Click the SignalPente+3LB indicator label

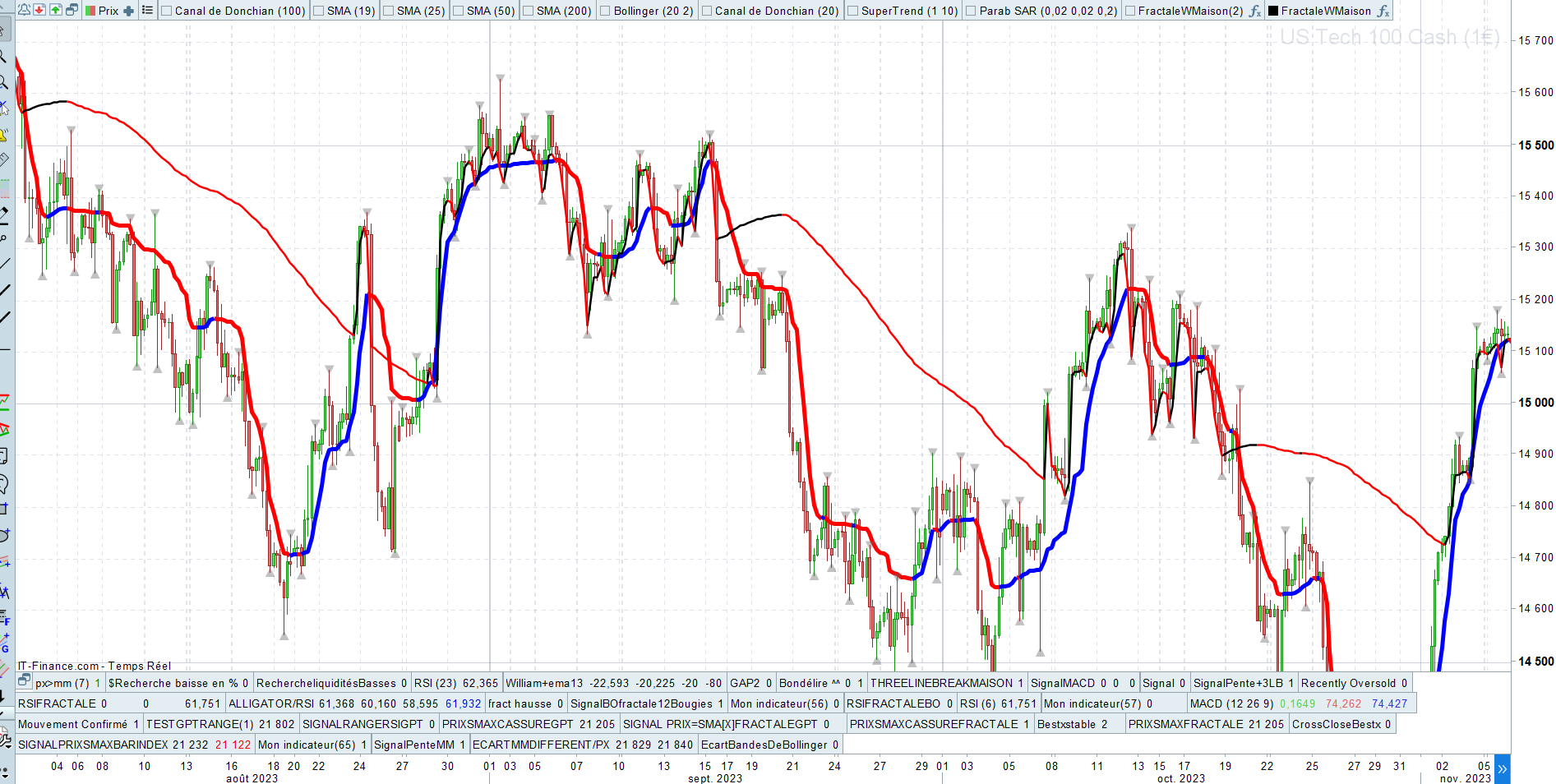1238,683
